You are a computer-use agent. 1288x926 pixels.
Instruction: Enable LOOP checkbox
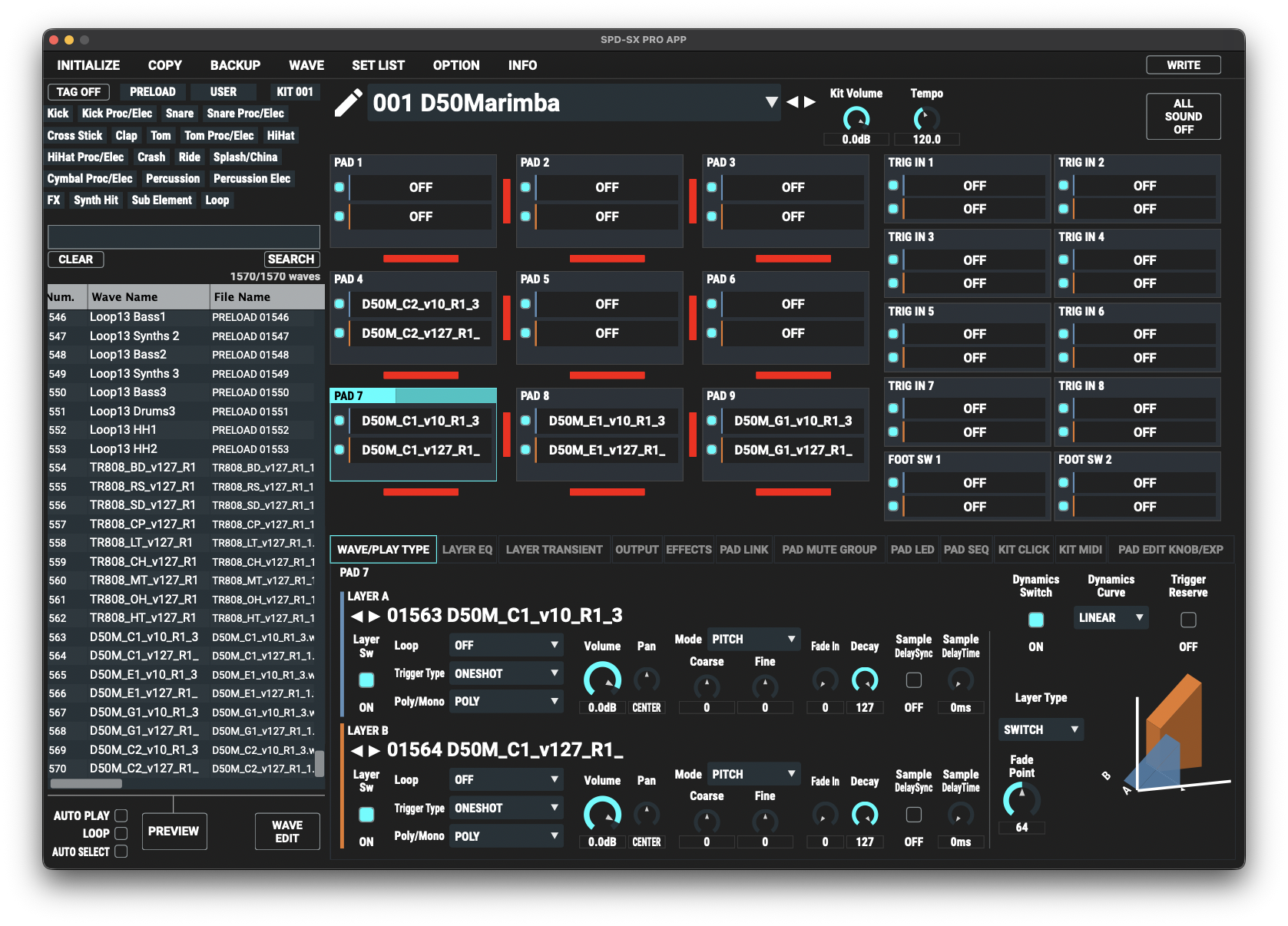click(x=121, y=833)
